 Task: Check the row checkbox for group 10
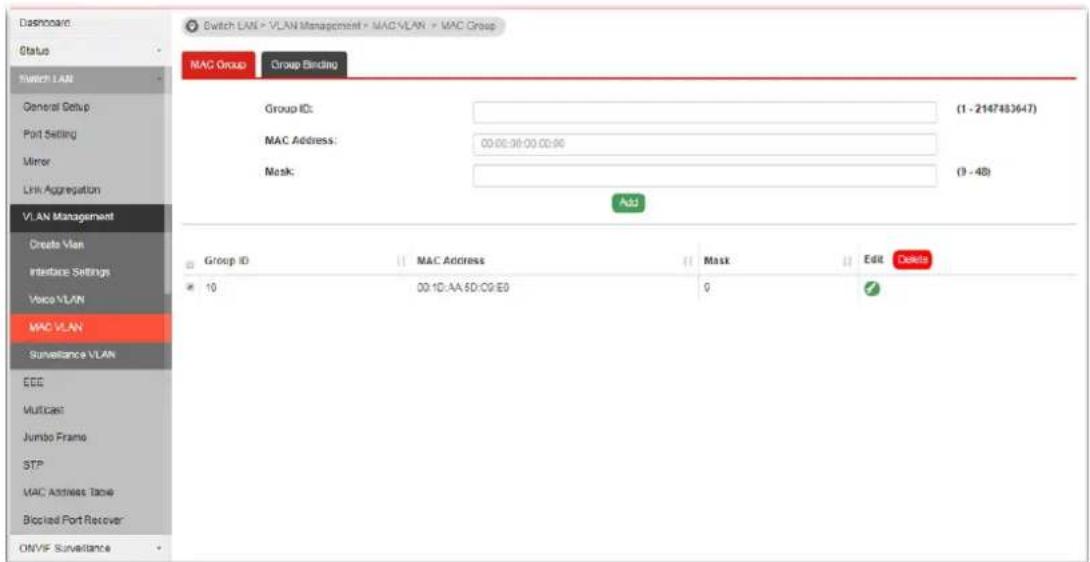pyautogui.click(x=190, y=287)
